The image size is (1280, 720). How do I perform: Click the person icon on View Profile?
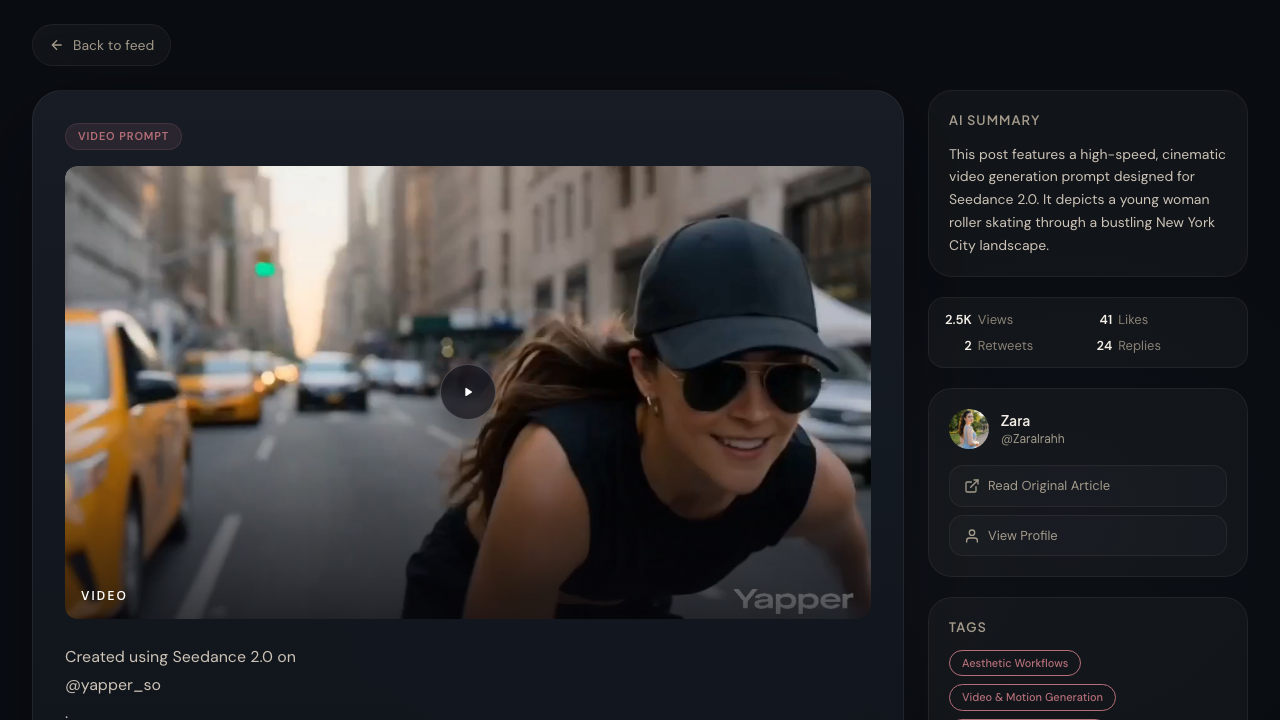(971, 535)
